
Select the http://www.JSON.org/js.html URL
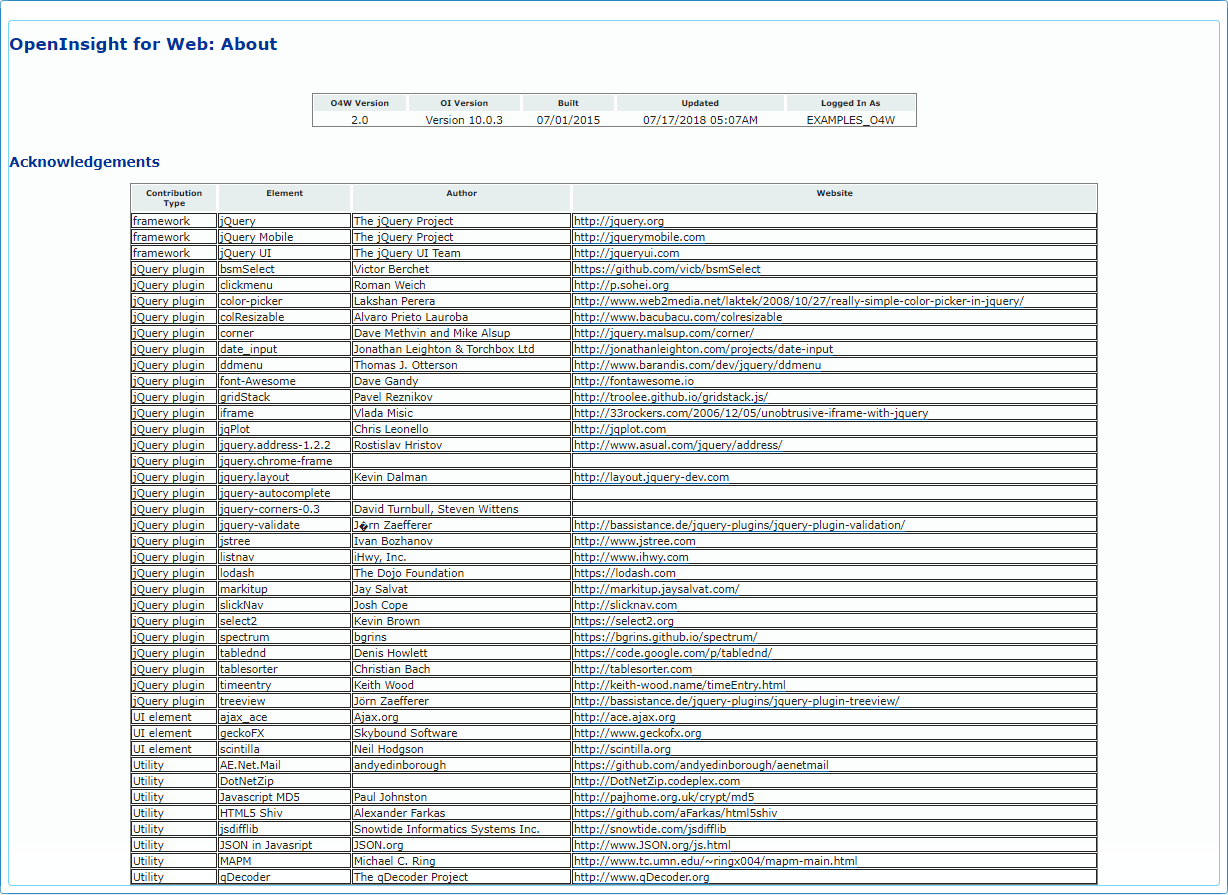point(652,845)
